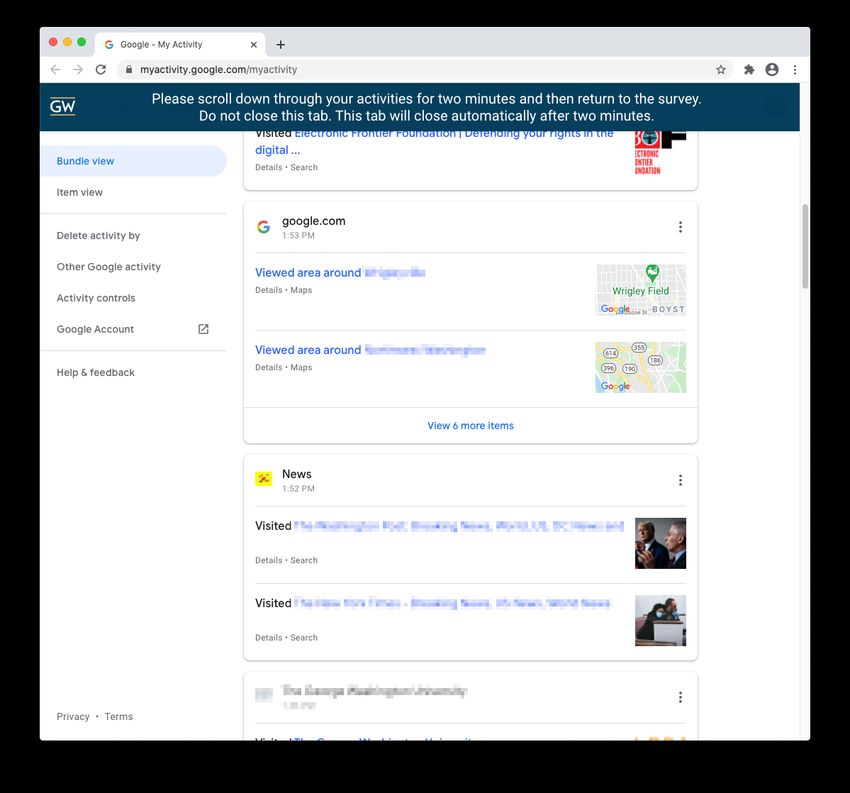Click the second News visited photo thumbnail
850x793 pixels.
point(660,621)
